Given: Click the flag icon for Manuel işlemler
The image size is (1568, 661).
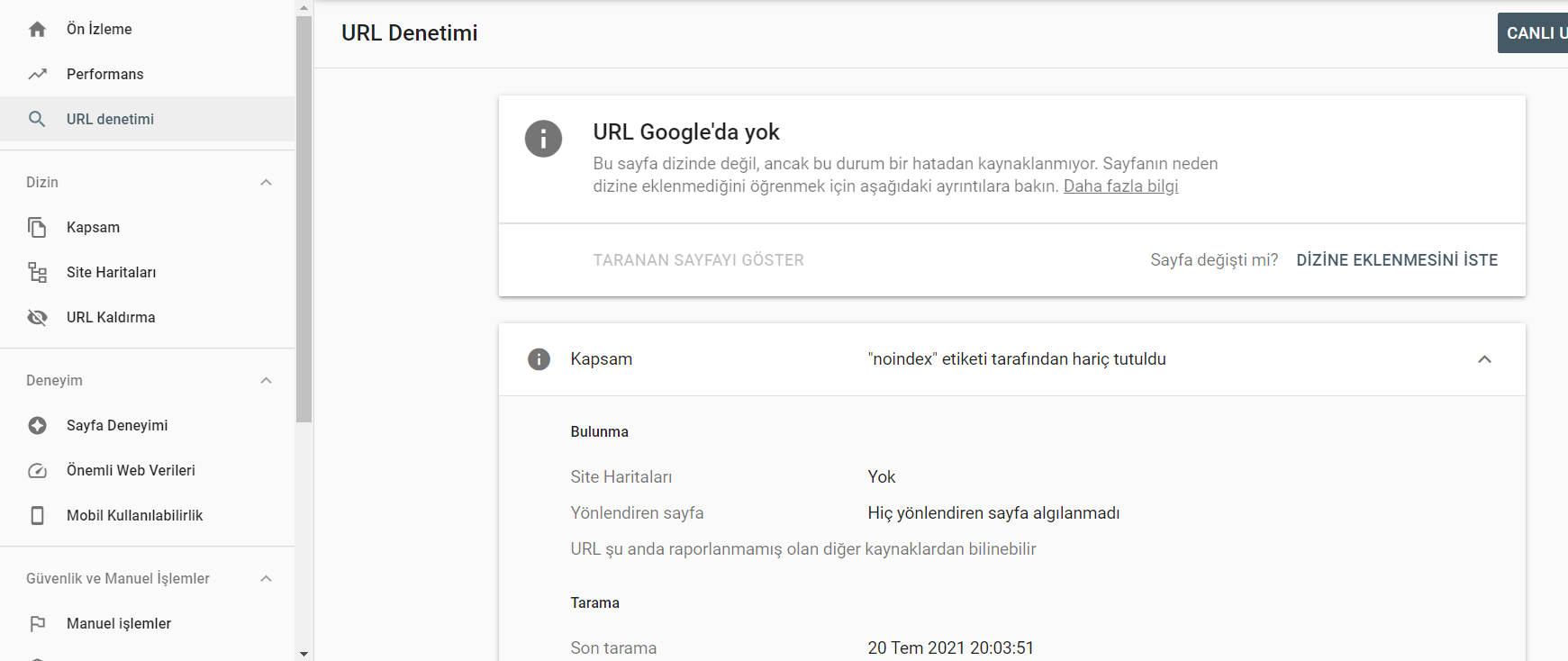Looking at the screenshot, I should 37,623.
